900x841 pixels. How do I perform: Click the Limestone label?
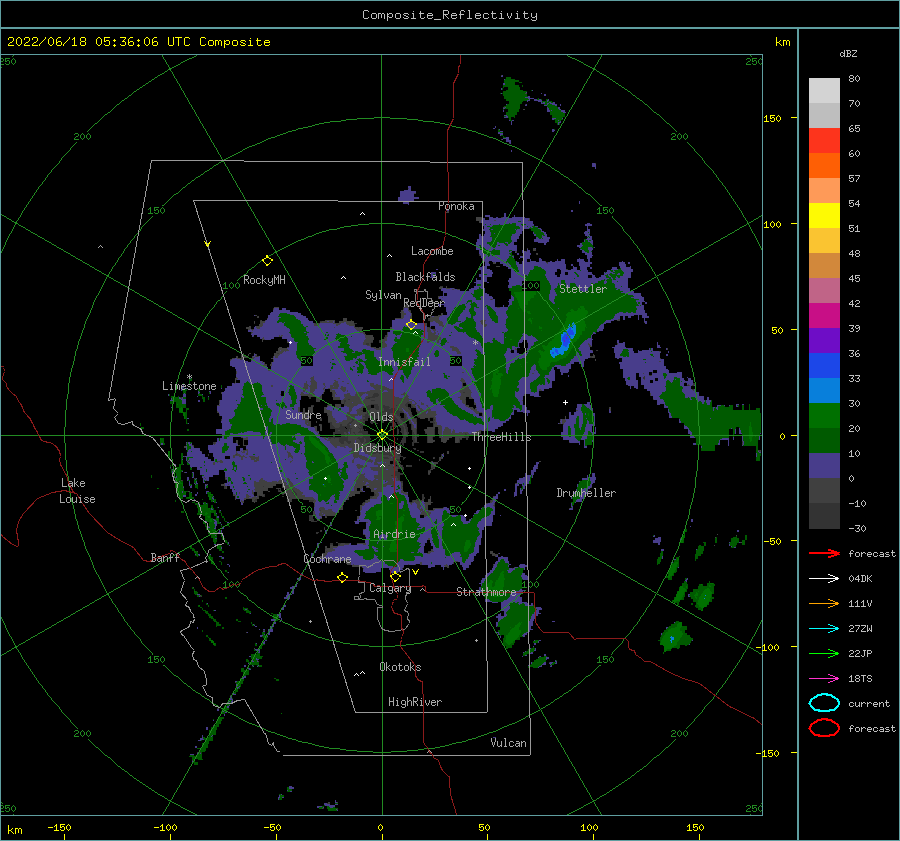click(189, 386)
